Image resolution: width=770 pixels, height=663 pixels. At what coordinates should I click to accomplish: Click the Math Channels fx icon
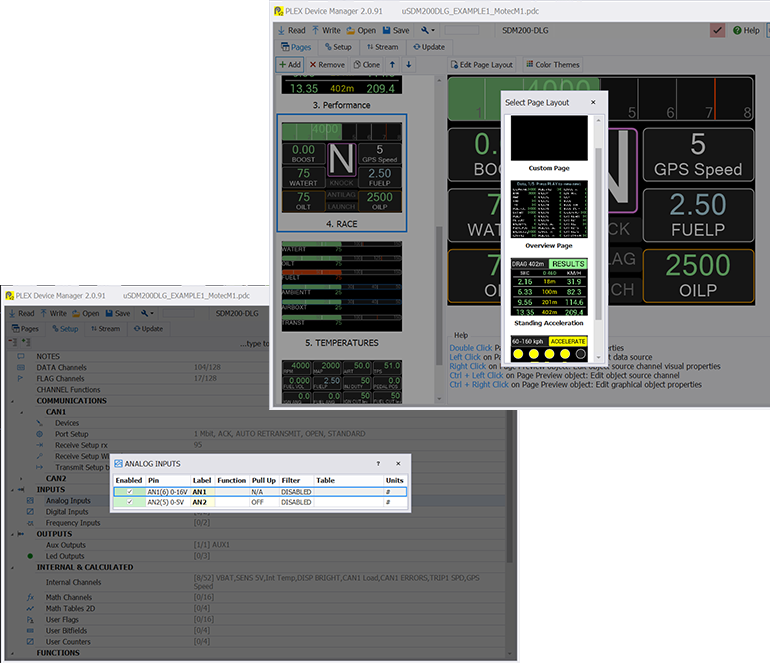[x=30, y=597]
